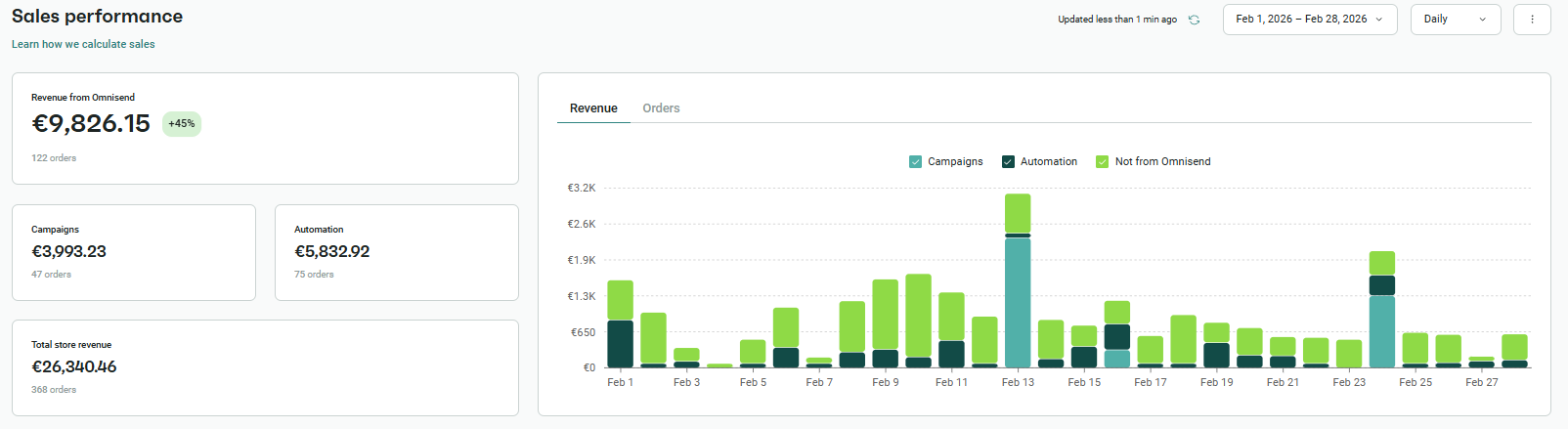
Task: Select the Feb 10 green revenue bar
Action: [918, 316]
